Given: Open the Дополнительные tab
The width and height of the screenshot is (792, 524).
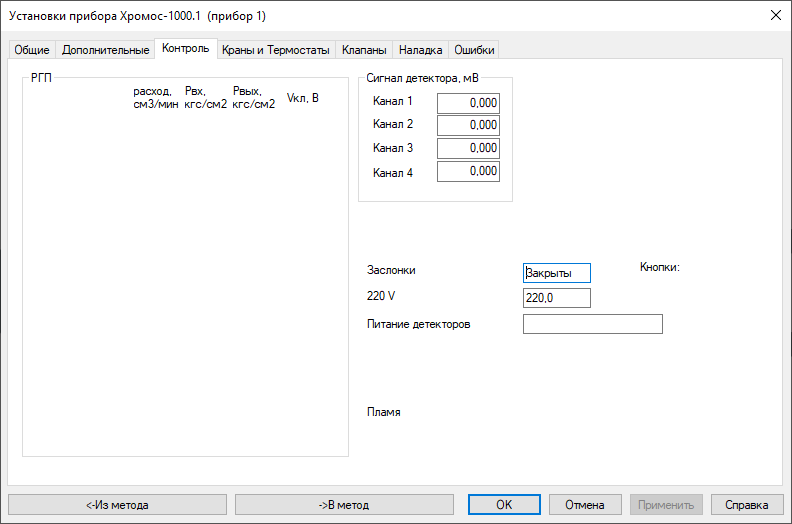Looking at the screenshot, I should 105,50.
